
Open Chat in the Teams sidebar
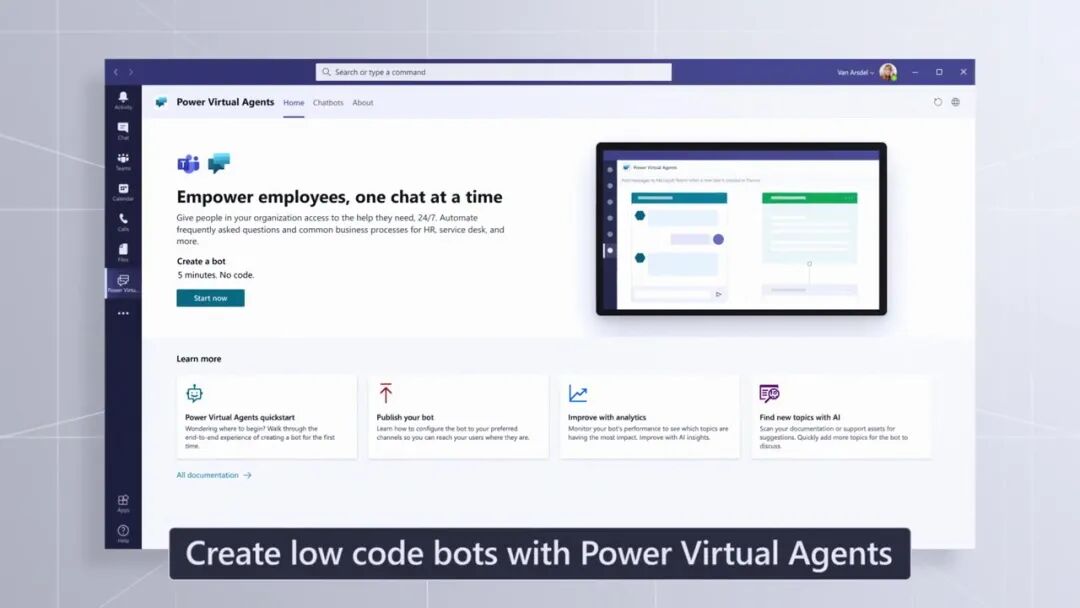click(123, 131)
